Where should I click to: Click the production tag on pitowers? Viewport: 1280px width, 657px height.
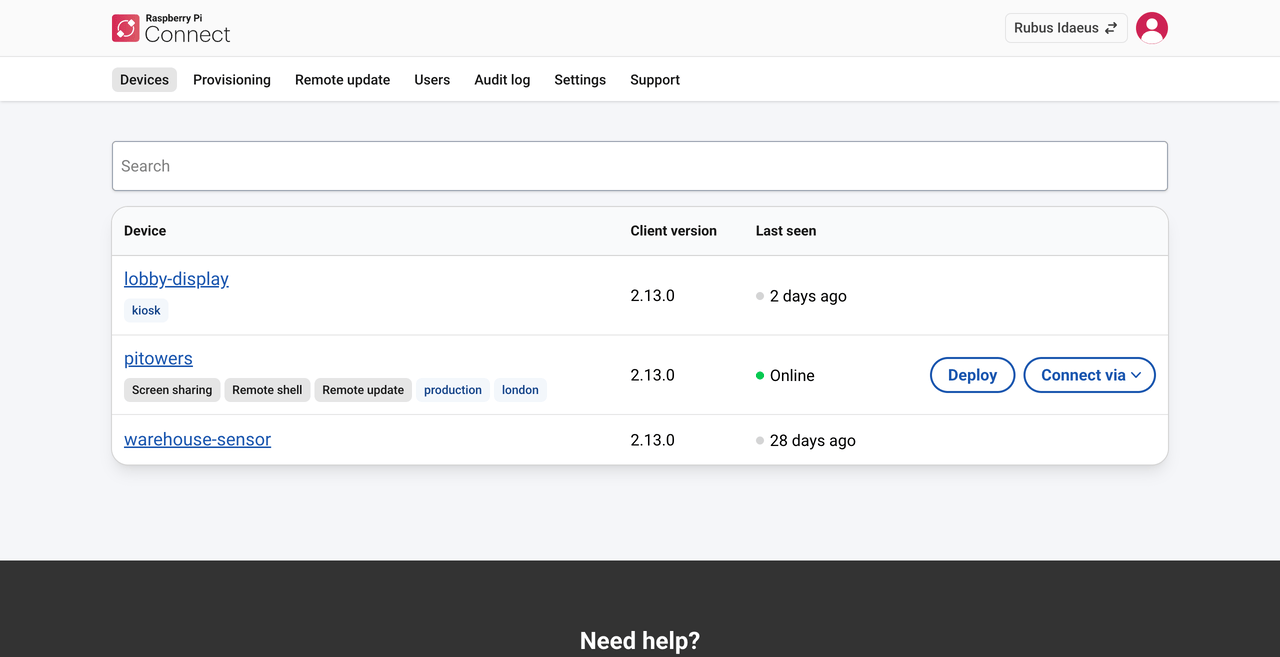coord(453,390)
